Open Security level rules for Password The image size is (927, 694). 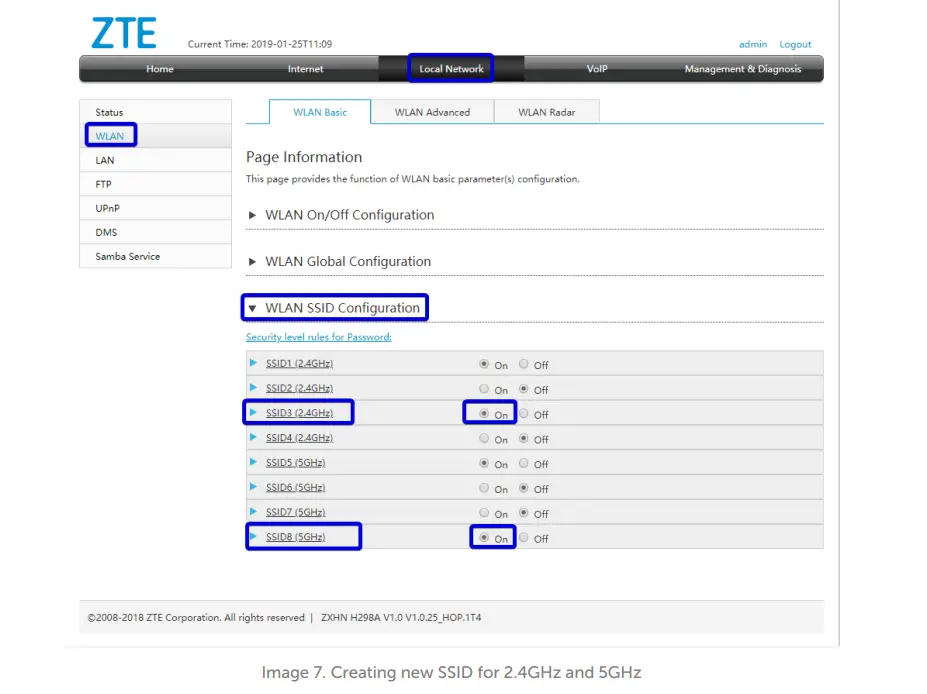pyautogui.click(x=318, y=337)
